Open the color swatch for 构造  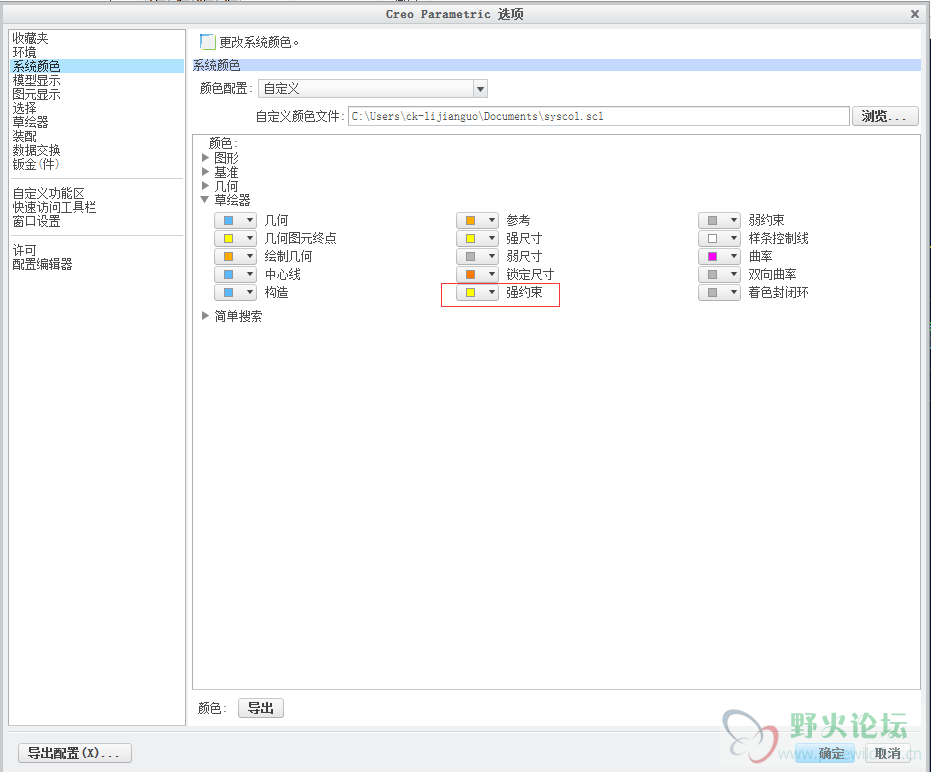pyautogui.click(x=236, y=292)
